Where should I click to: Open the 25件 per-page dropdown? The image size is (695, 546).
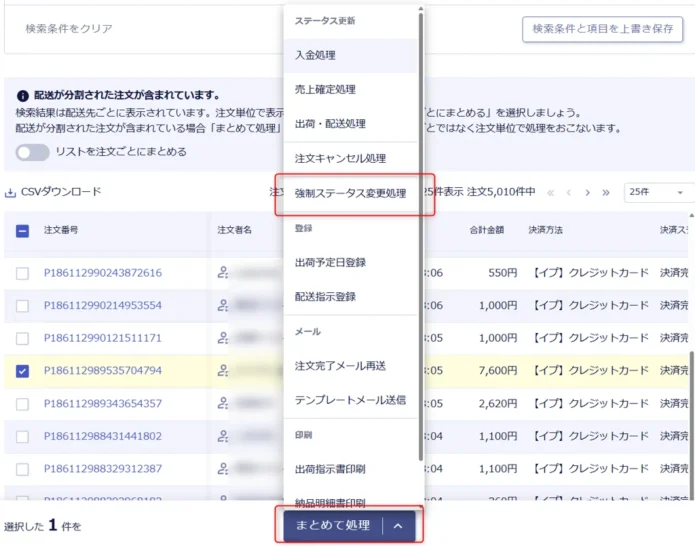click(657, 192)
